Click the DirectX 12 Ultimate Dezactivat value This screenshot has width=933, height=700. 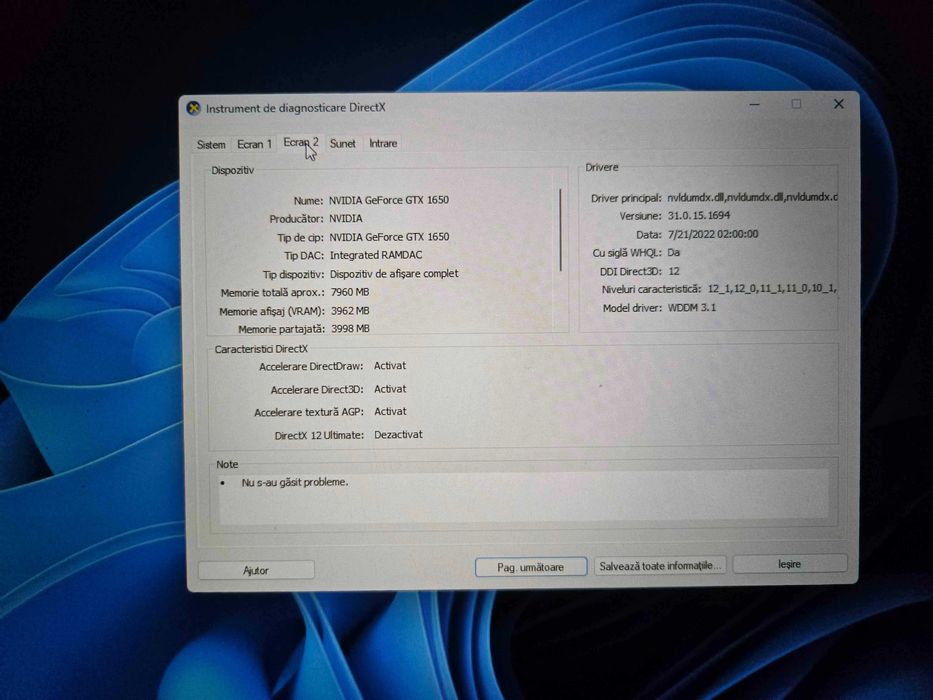coord(398,435)
